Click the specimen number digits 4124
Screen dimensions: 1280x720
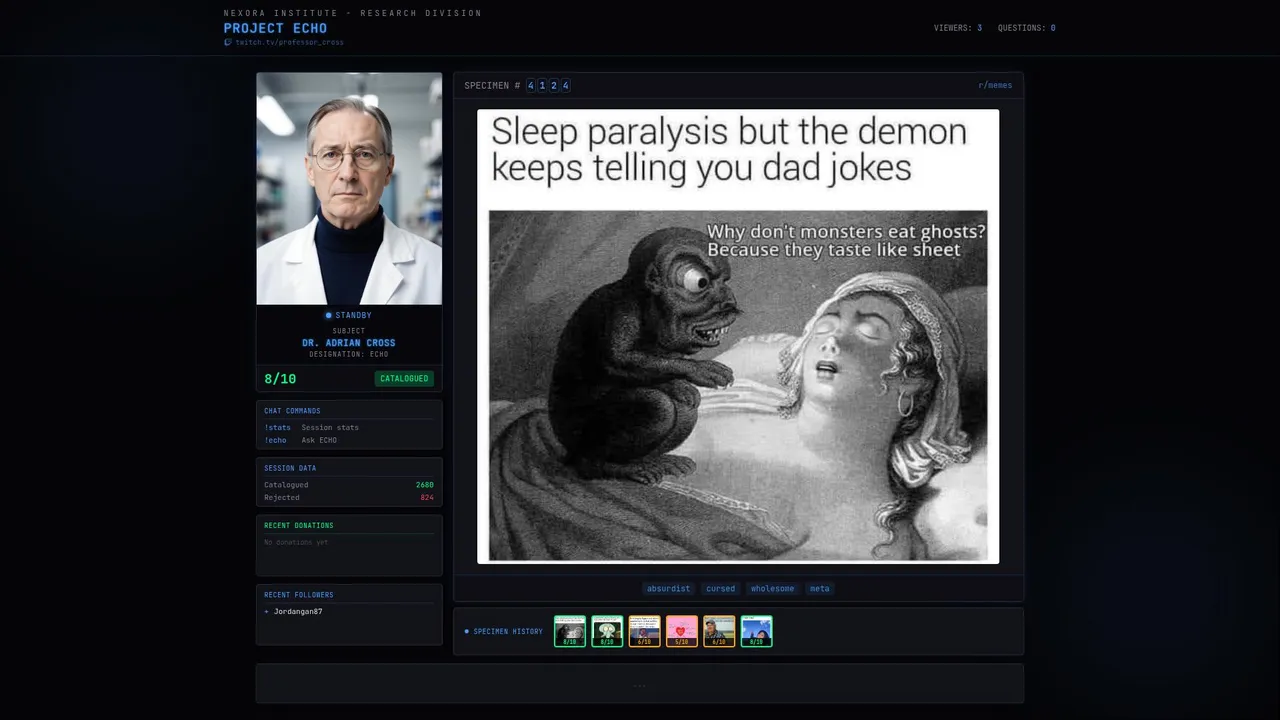point(548,86)
